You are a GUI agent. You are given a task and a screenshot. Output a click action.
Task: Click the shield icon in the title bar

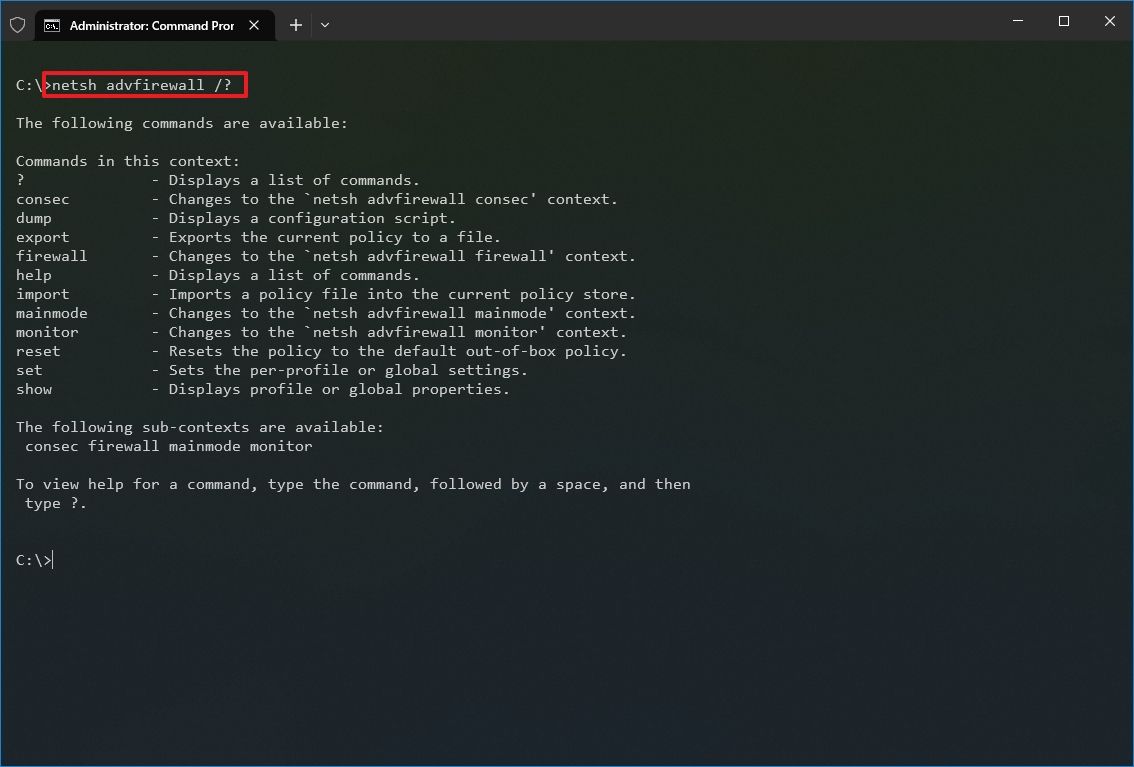(17, 24)
